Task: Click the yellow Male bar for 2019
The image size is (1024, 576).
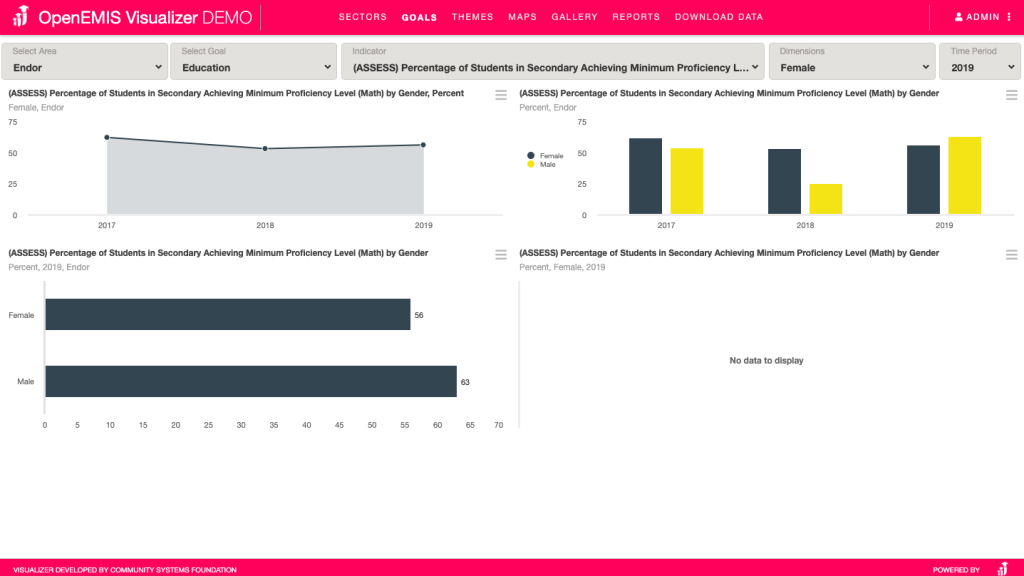Action: 964,175
